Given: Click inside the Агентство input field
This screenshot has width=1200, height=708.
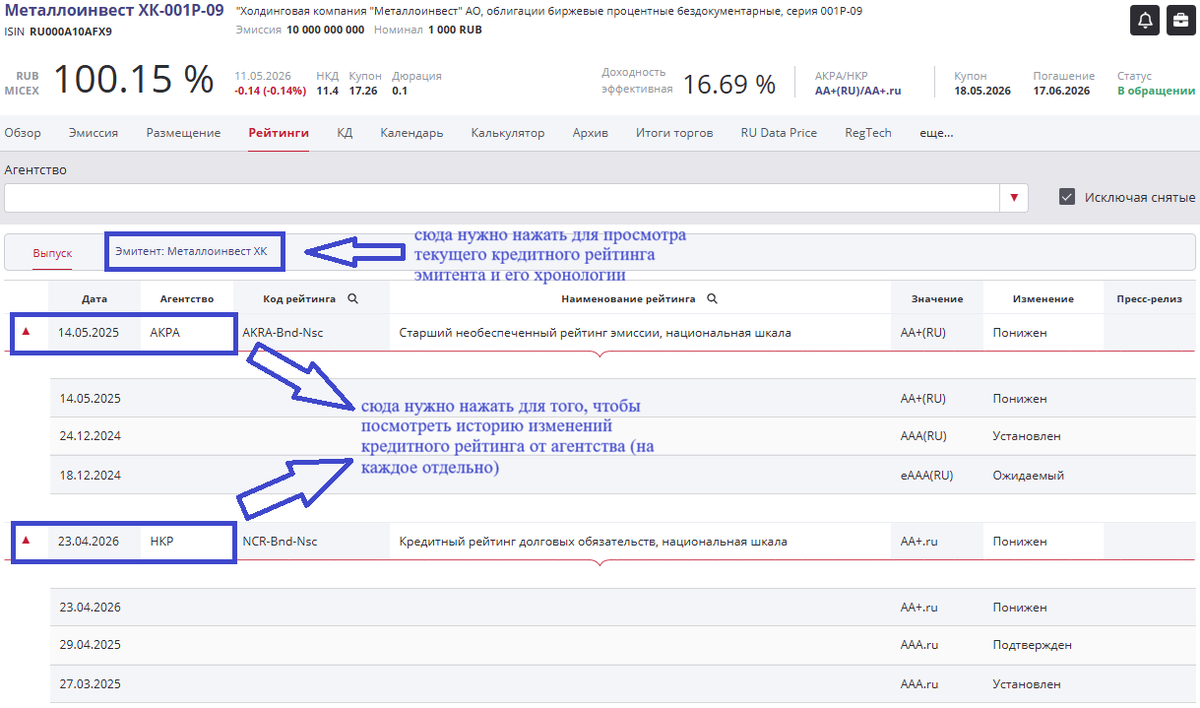Looking at the screenshot, I should (502, 198).
